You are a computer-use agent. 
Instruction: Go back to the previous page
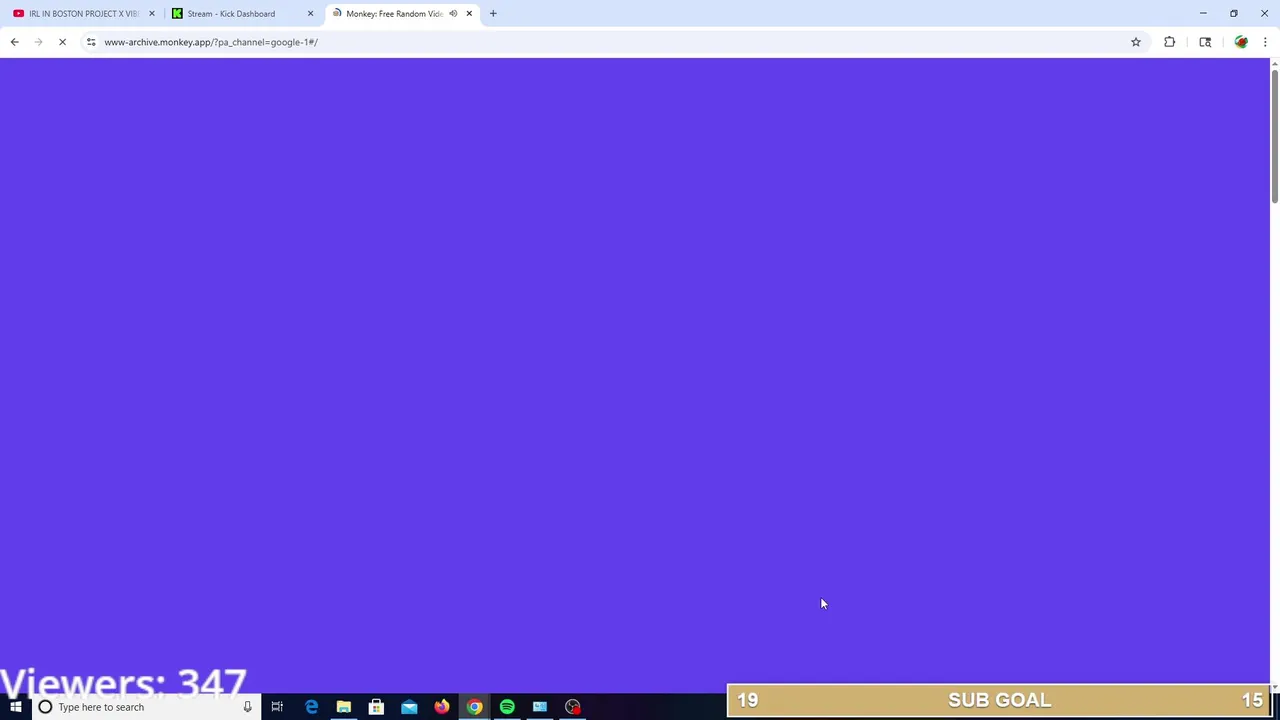click(14, 42)
